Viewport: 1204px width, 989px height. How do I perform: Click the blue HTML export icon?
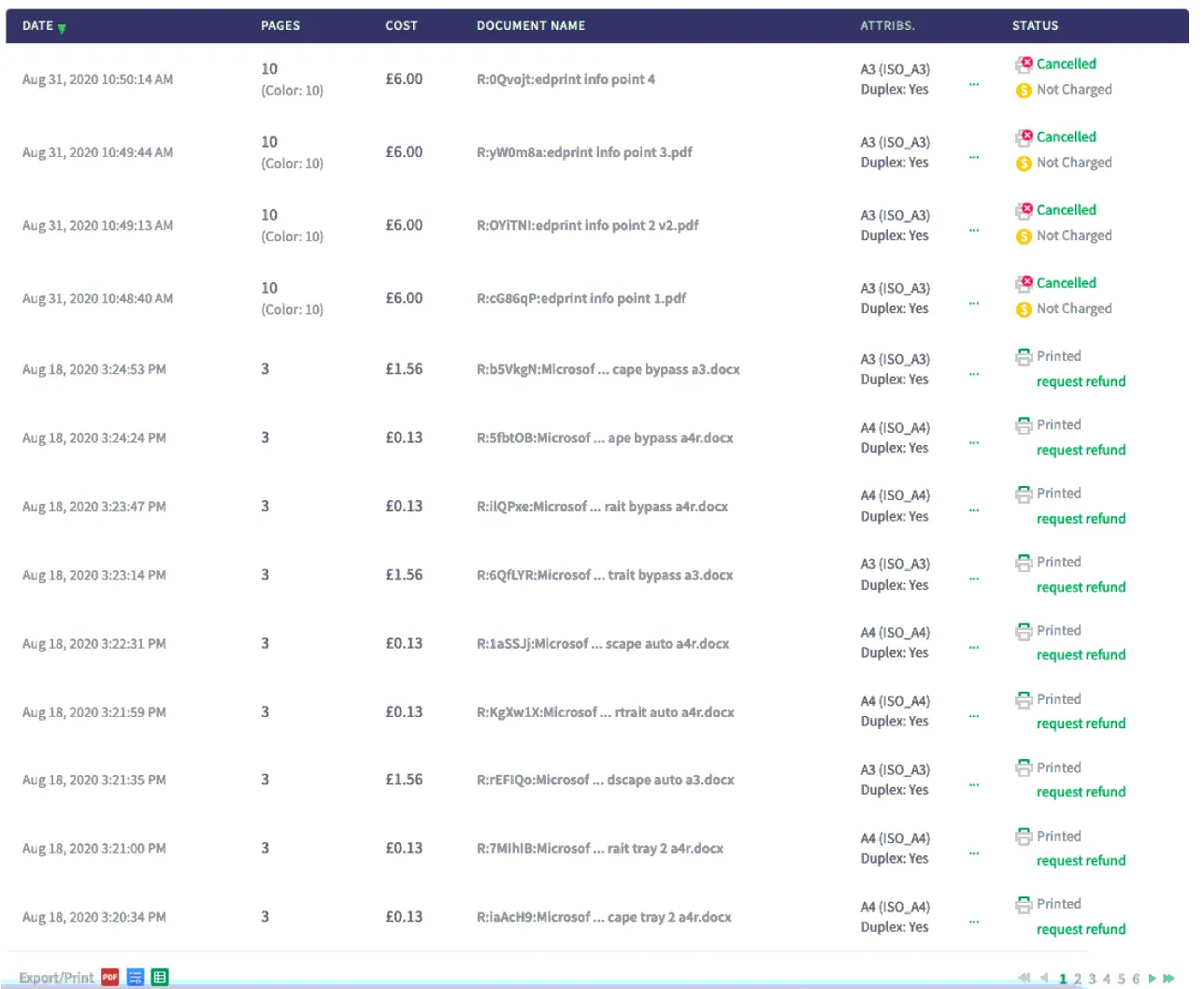point(136,978)
